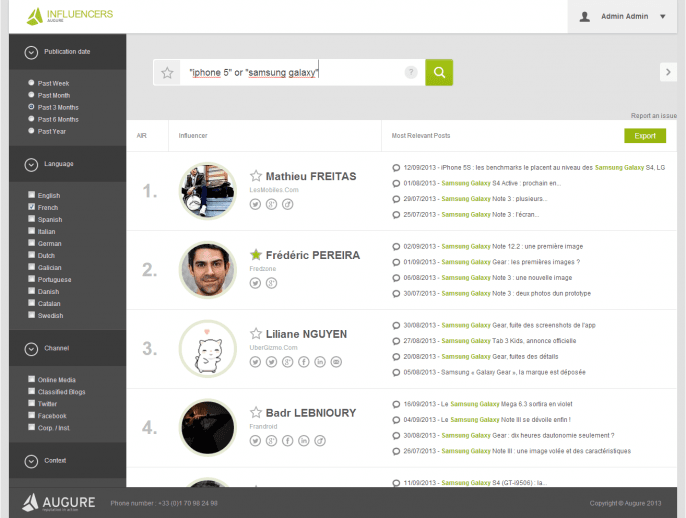
Task: Click the Export button
Action: (645, 136)
